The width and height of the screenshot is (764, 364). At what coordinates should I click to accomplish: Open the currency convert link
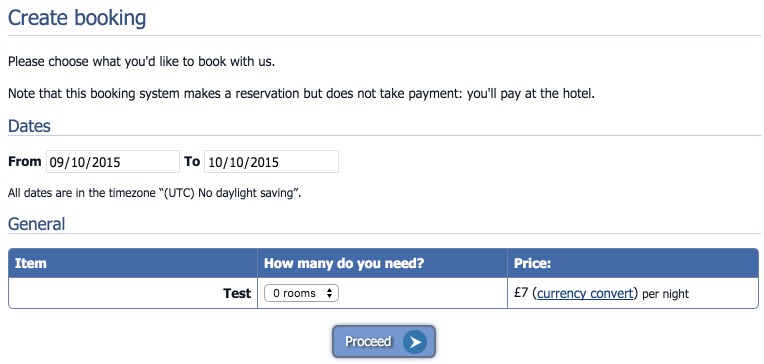585,293
